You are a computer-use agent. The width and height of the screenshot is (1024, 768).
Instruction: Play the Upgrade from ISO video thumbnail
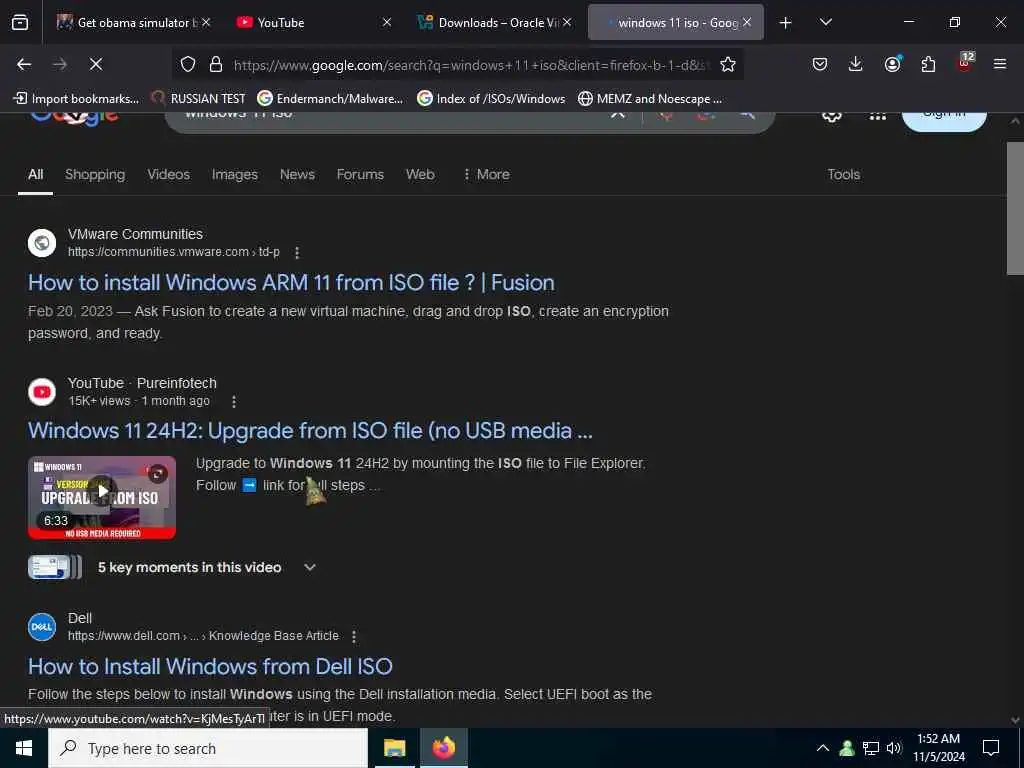coord(102,497)
